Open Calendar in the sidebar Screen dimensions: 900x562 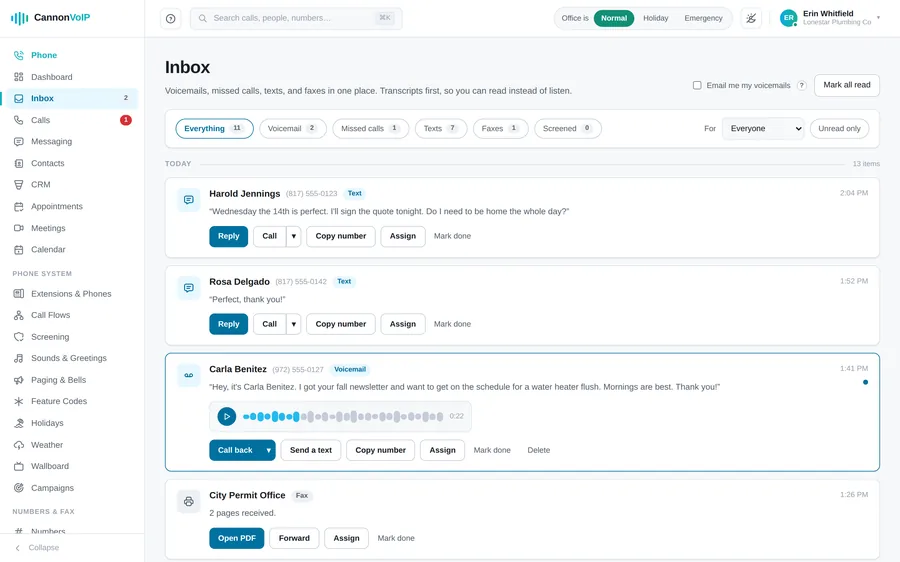click(x=72, y=249)
